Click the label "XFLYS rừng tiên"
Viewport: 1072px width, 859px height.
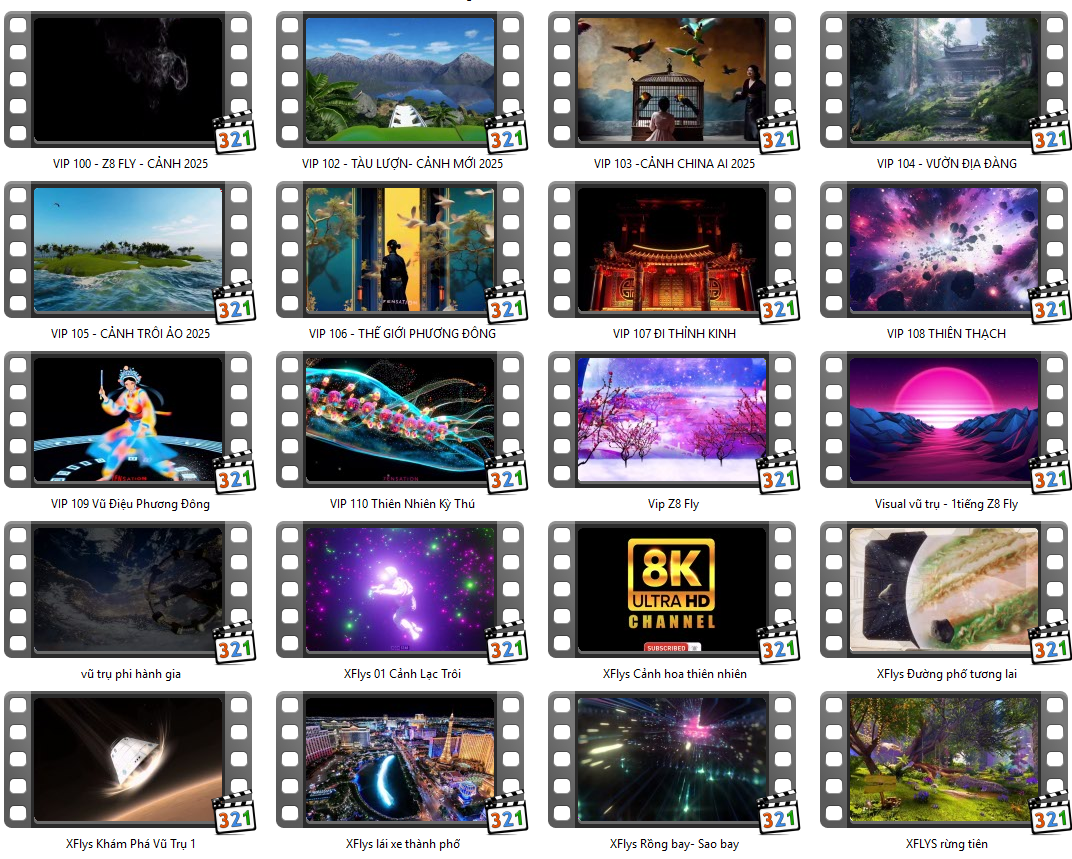[x=947, y=844]
